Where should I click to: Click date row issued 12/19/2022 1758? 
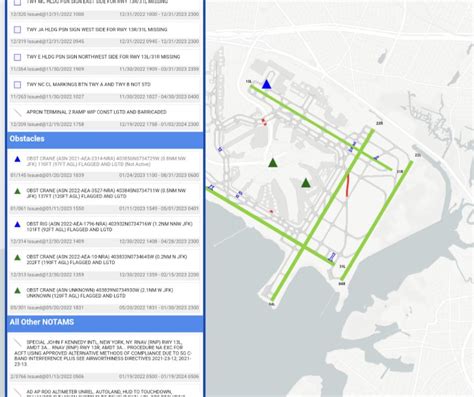pyautogui.click(x=105, y=124)
